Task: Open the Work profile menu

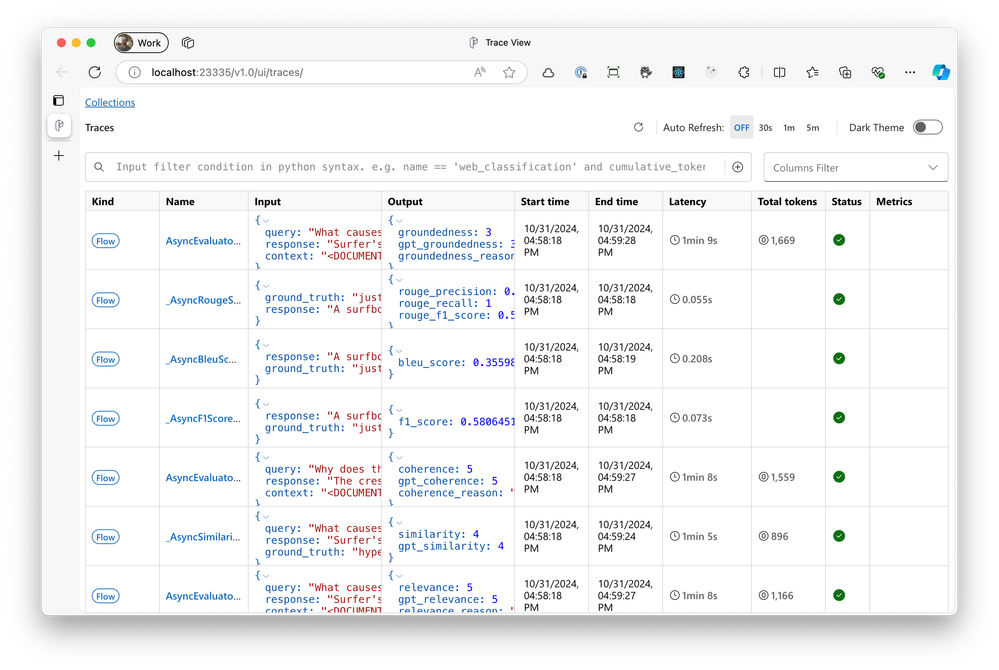Action: (141, 43)
